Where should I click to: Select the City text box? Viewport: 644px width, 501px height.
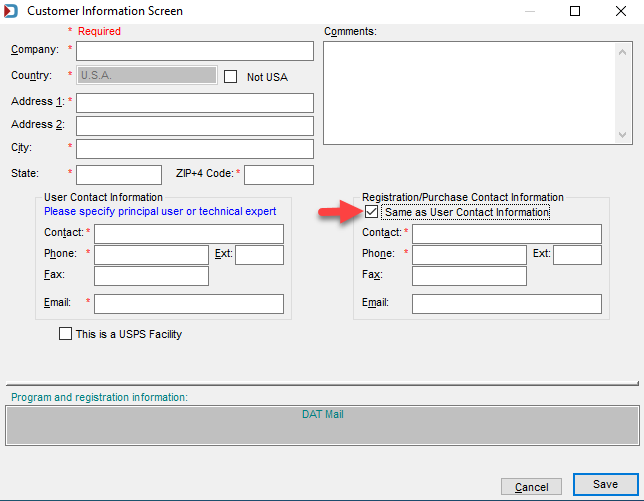tap(195, 149)
